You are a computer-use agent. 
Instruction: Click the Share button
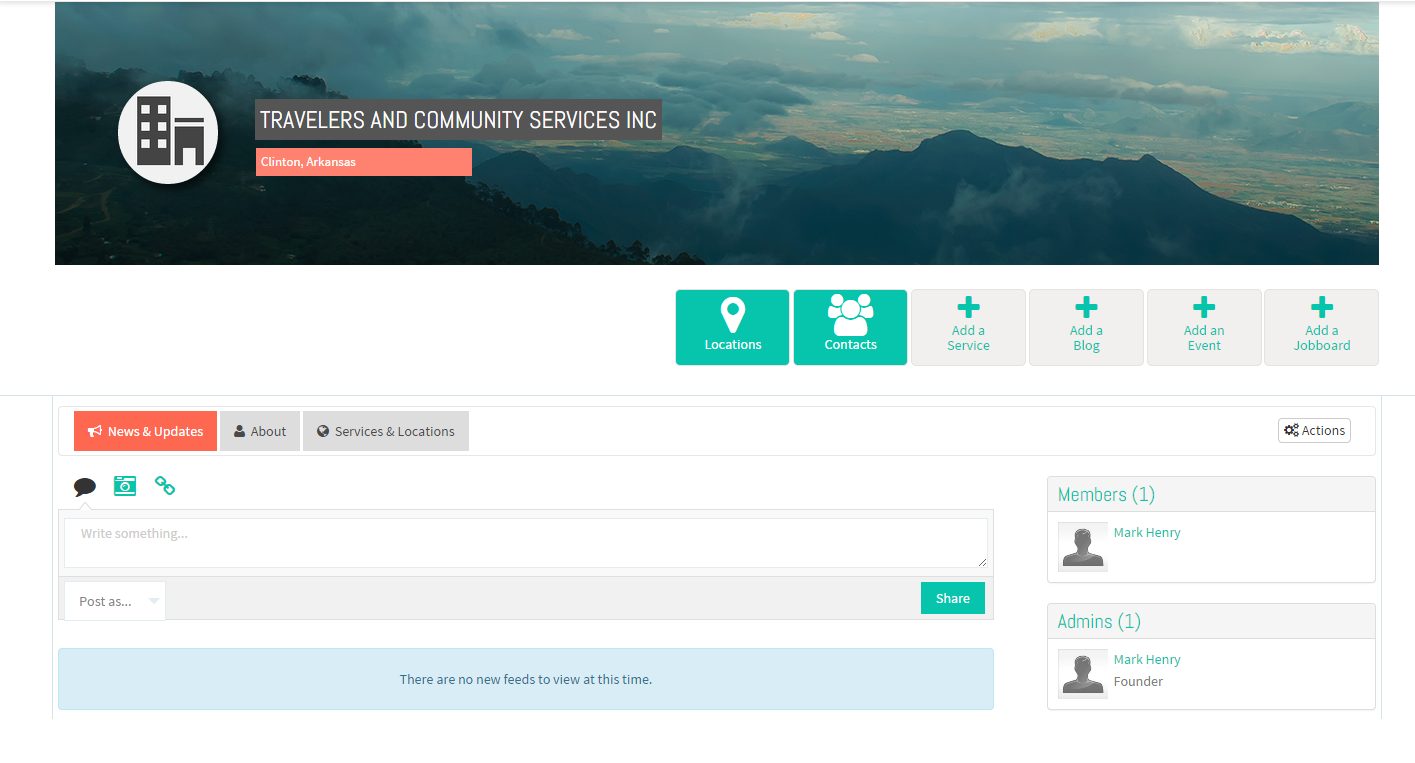[953, 598]
